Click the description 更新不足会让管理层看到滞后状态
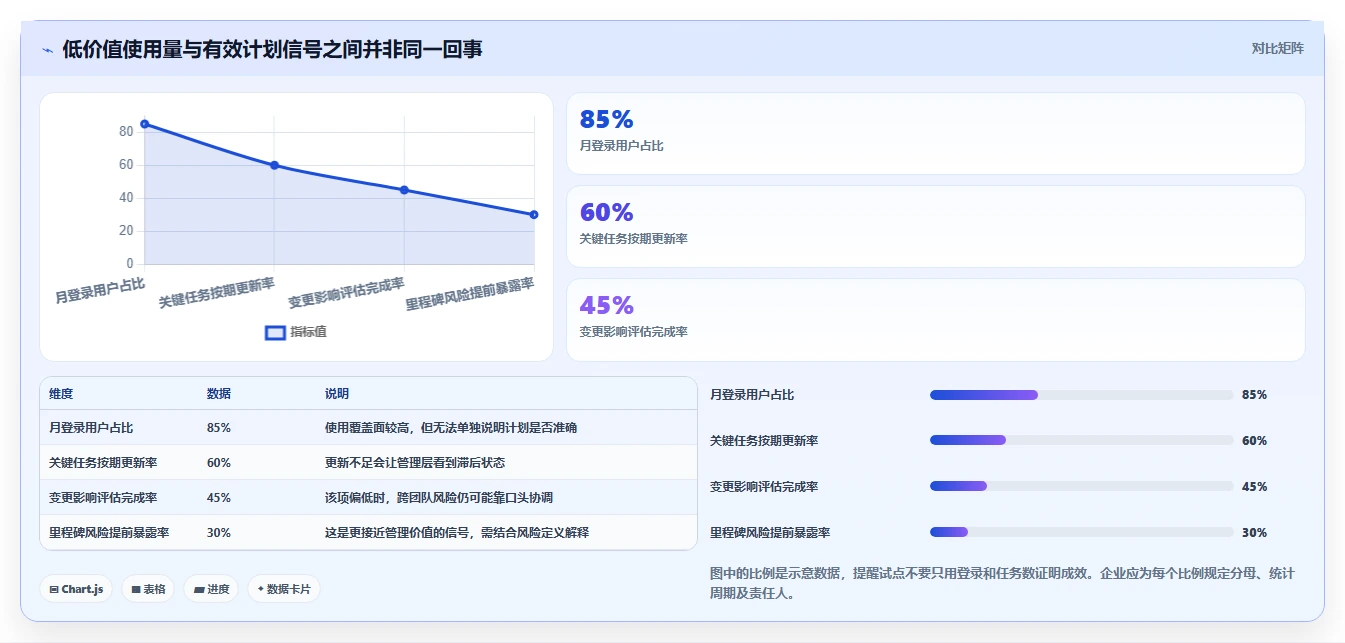 [x=415, y=463]
